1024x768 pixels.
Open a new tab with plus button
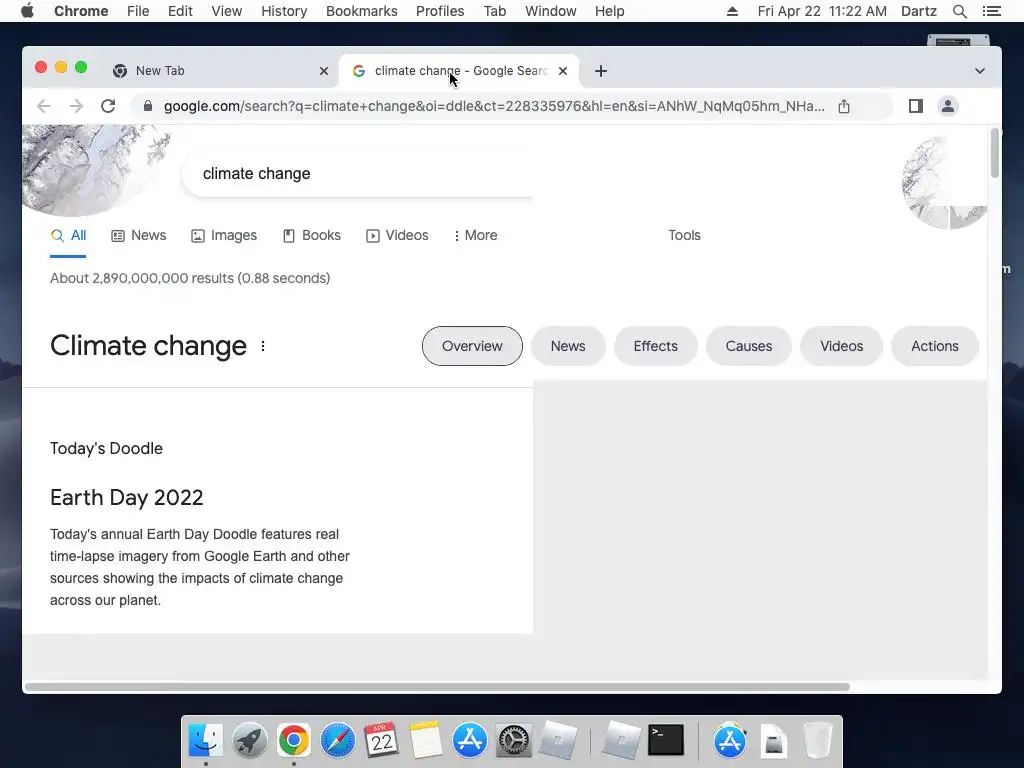(601, 71)
